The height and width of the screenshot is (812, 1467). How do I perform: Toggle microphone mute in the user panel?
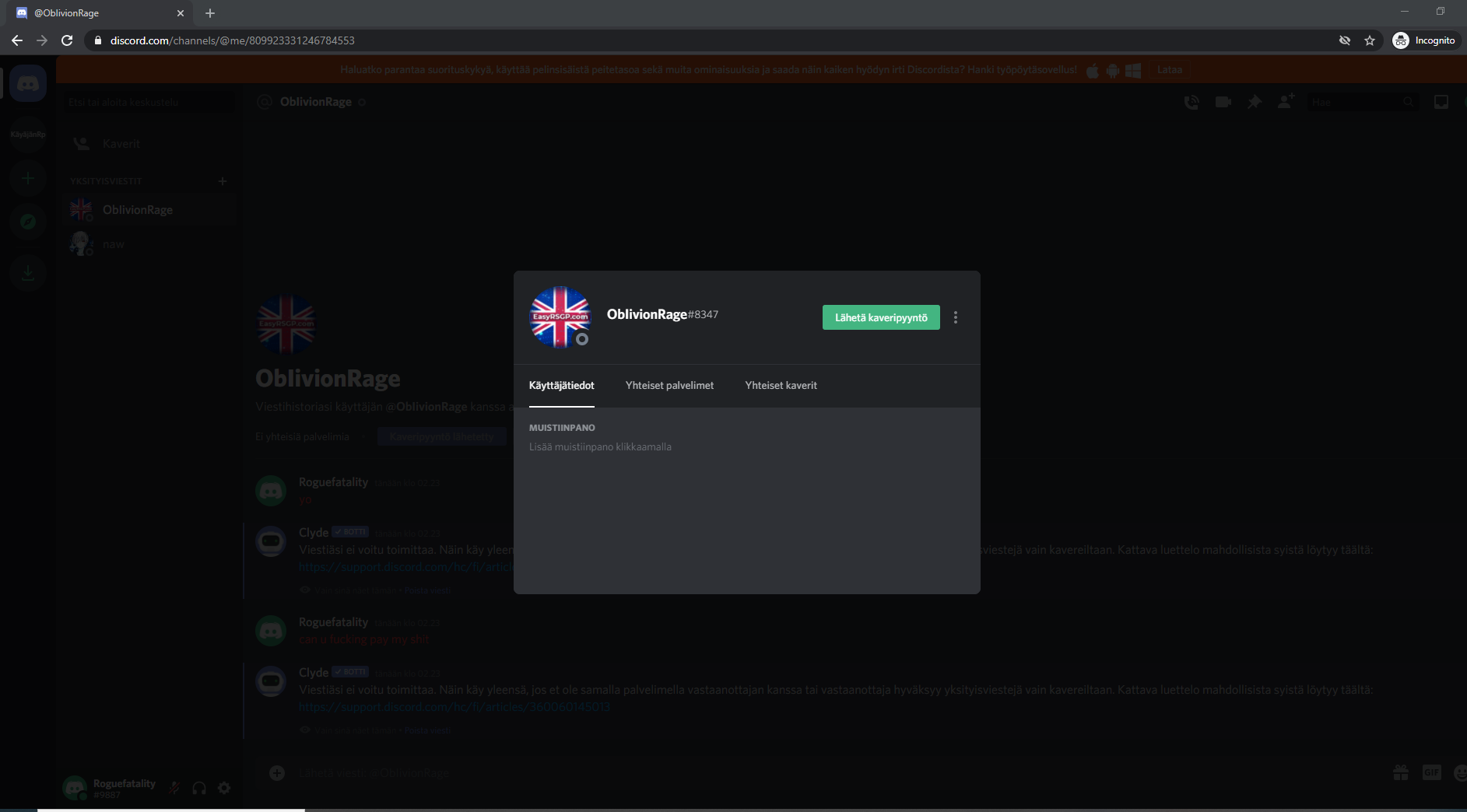point(174,788)
